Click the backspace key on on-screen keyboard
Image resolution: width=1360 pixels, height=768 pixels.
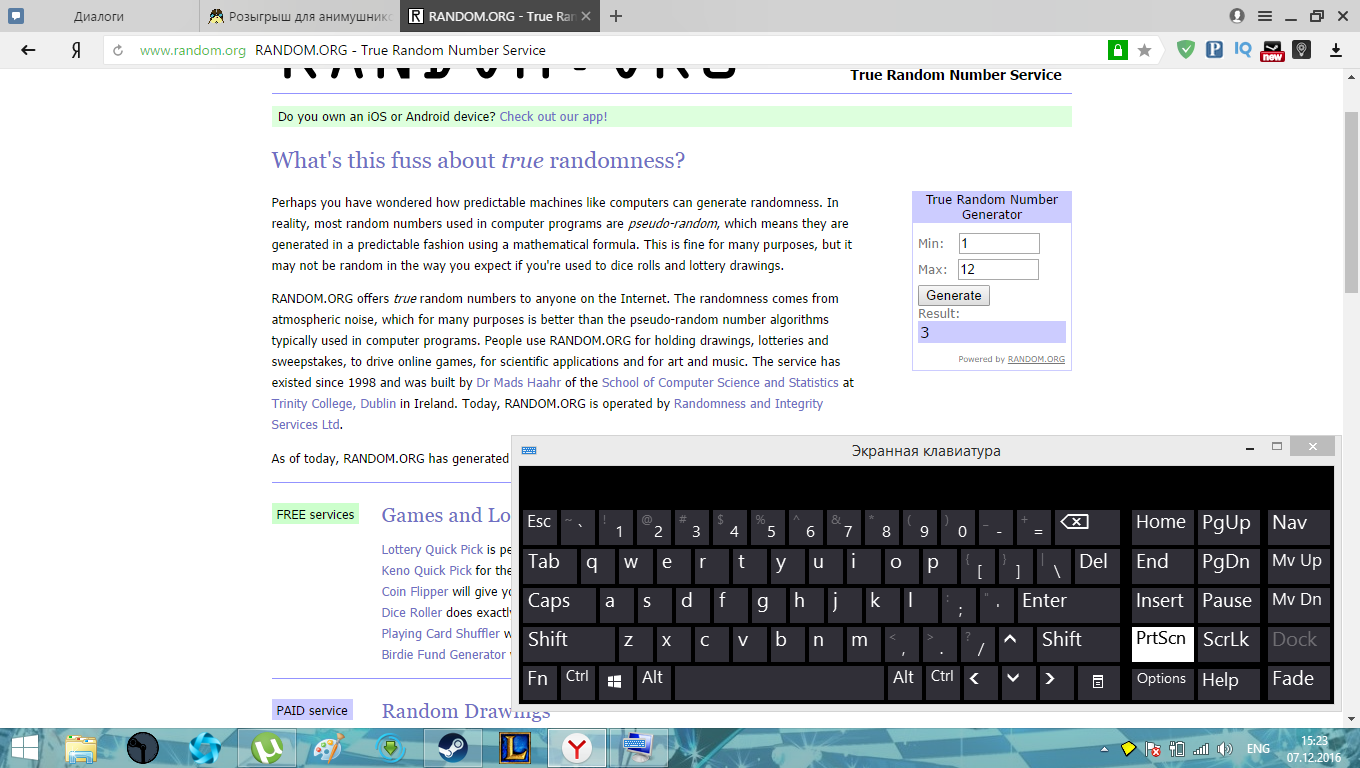coord(1087,527)
